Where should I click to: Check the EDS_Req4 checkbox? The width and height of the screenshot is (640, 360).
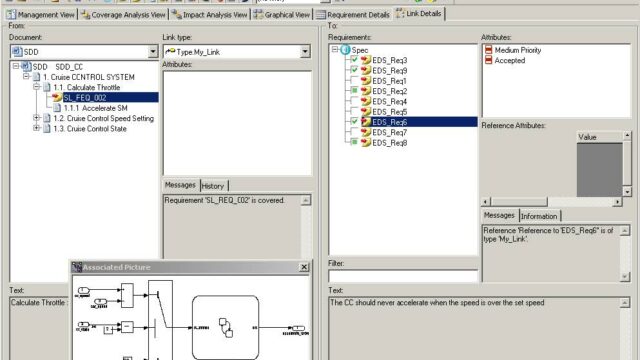click(x=354, y=101)
